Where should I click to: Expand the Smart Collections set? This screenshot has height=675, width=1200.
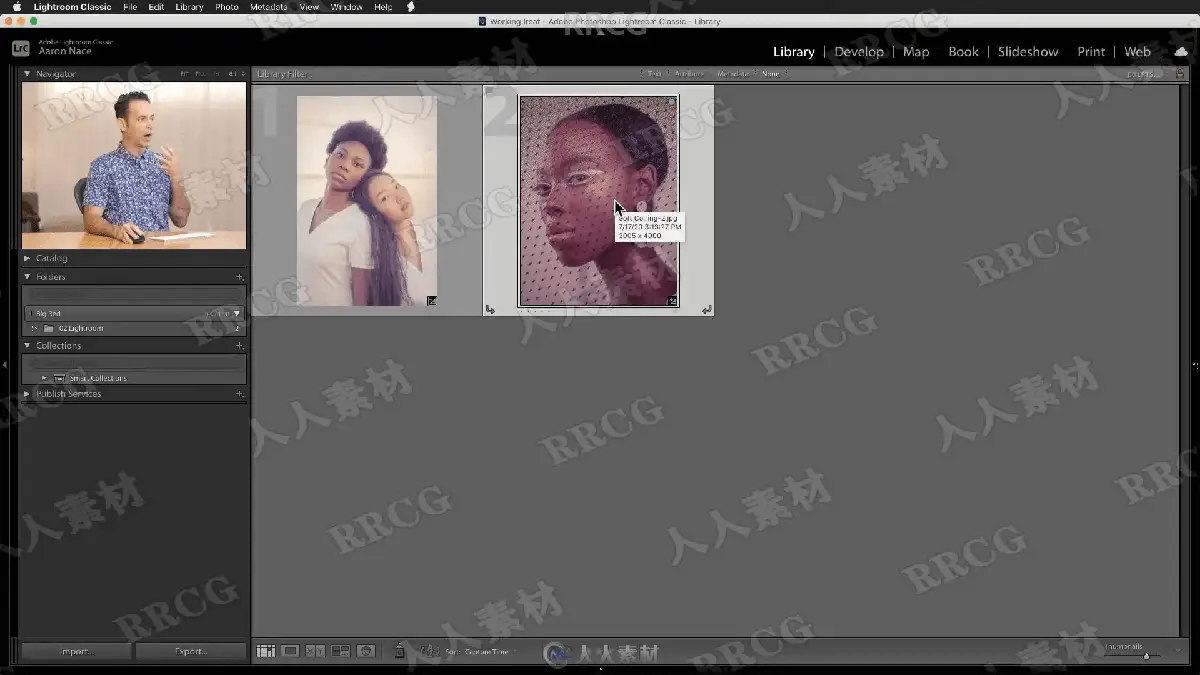[44, 378]
